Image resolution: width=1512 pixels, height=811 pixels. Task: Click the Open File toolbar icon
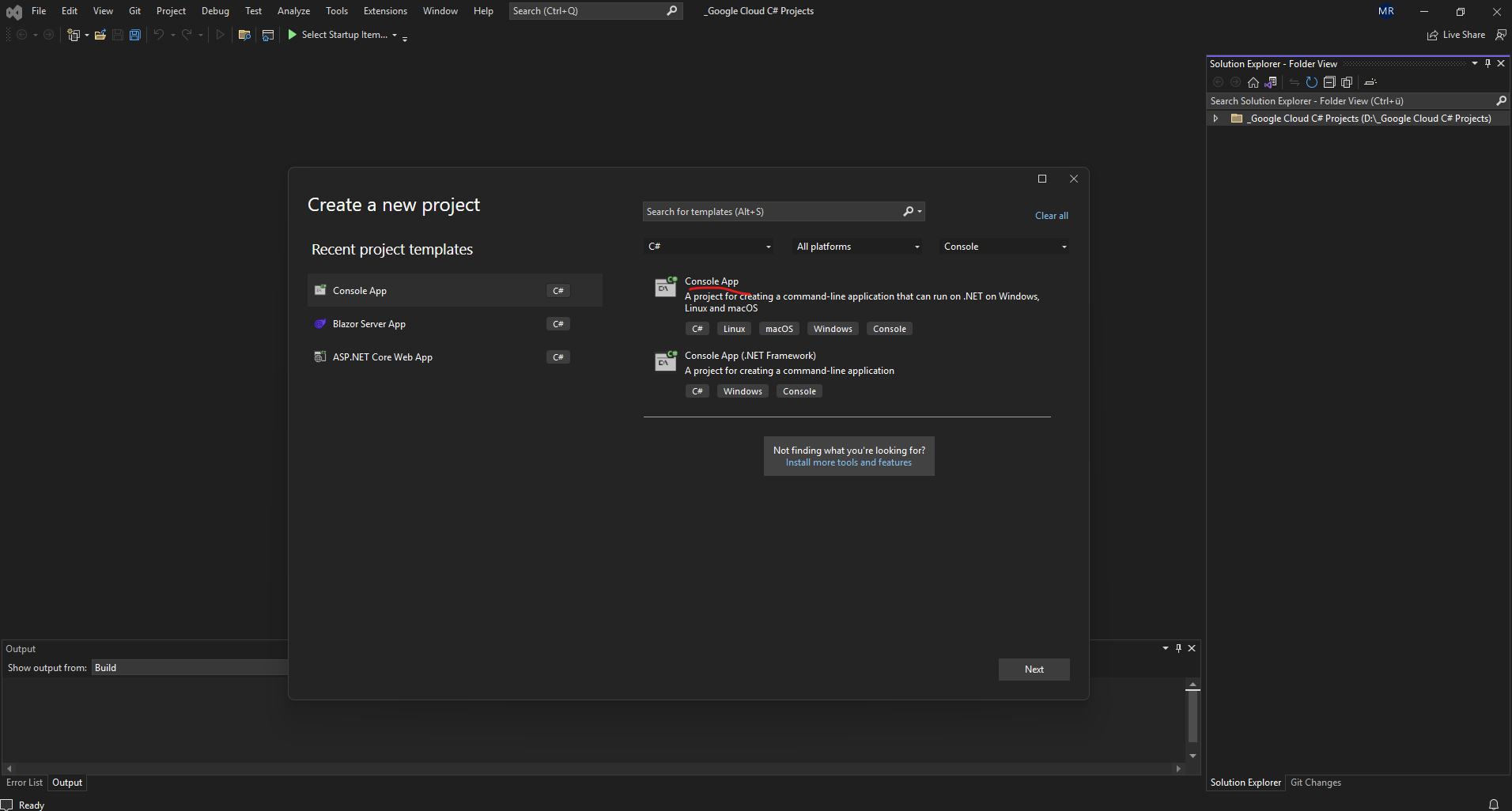tap(100, 35)
